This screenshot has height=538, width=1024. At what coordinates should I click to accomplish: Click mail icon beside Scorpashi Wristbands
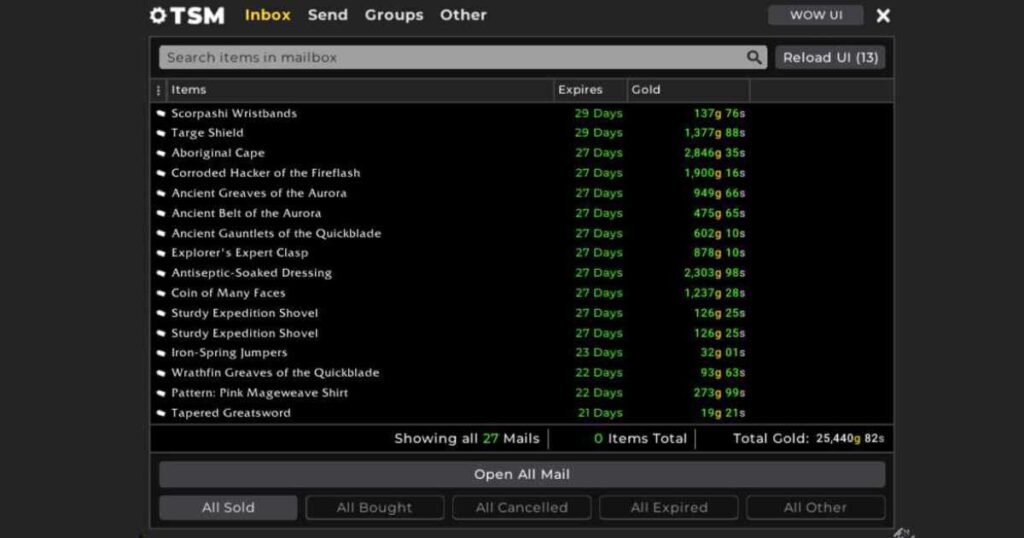pos(161,114)
